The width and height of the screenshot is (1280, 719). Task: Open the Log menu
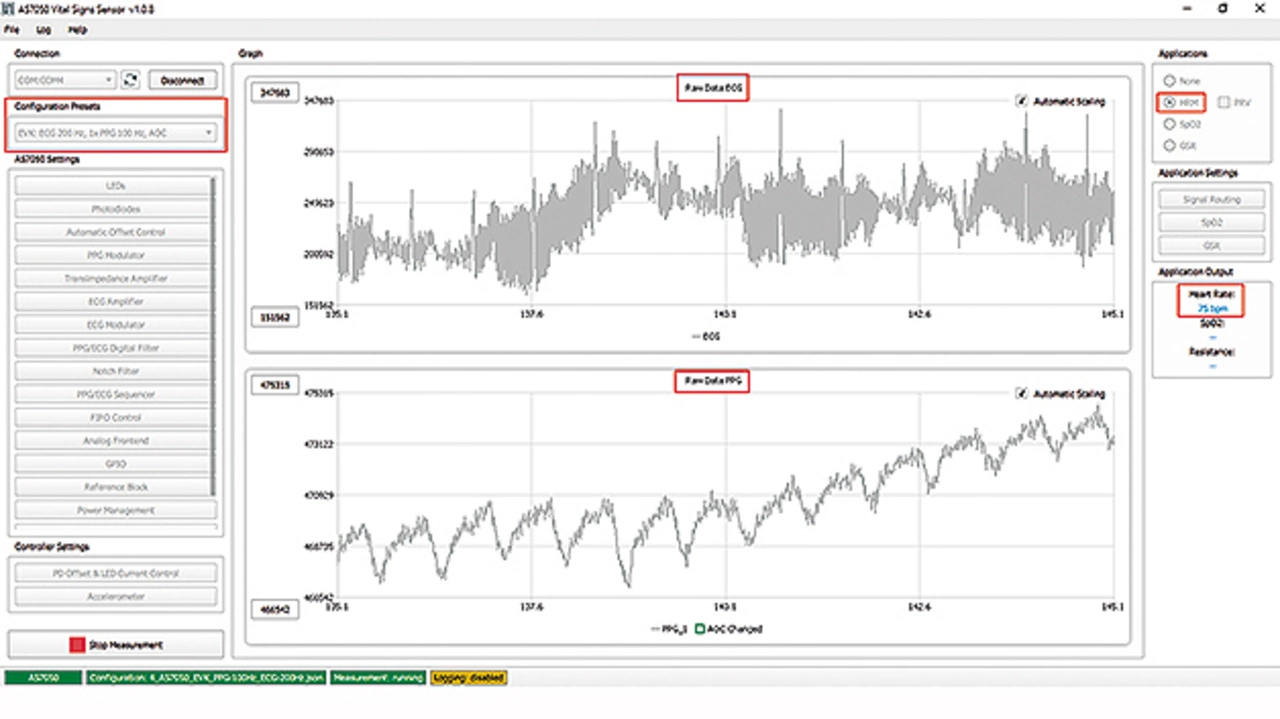pos(43,30)
